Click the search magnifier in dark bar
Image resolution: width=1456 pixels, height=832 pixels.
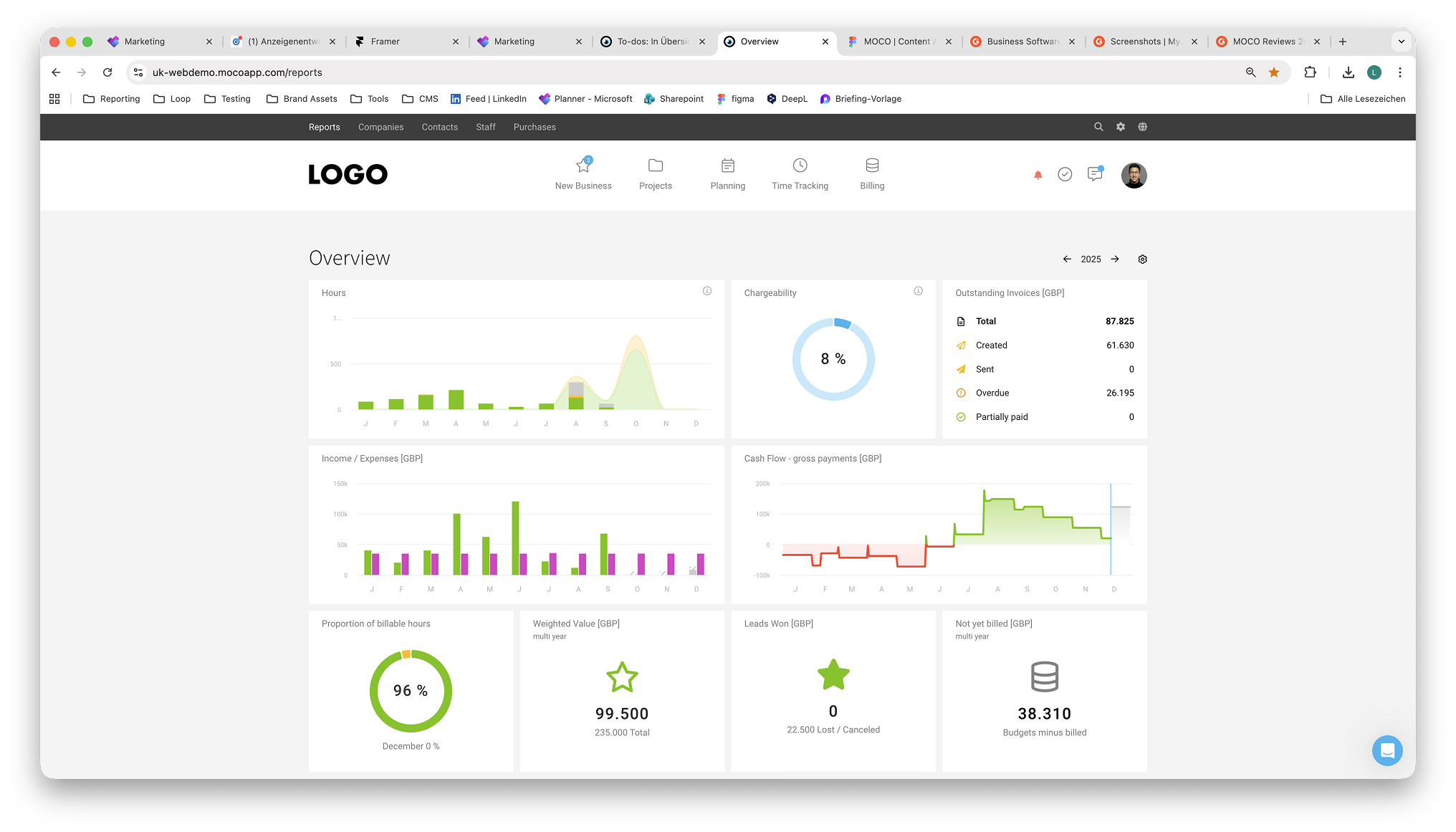point(1098,127)
